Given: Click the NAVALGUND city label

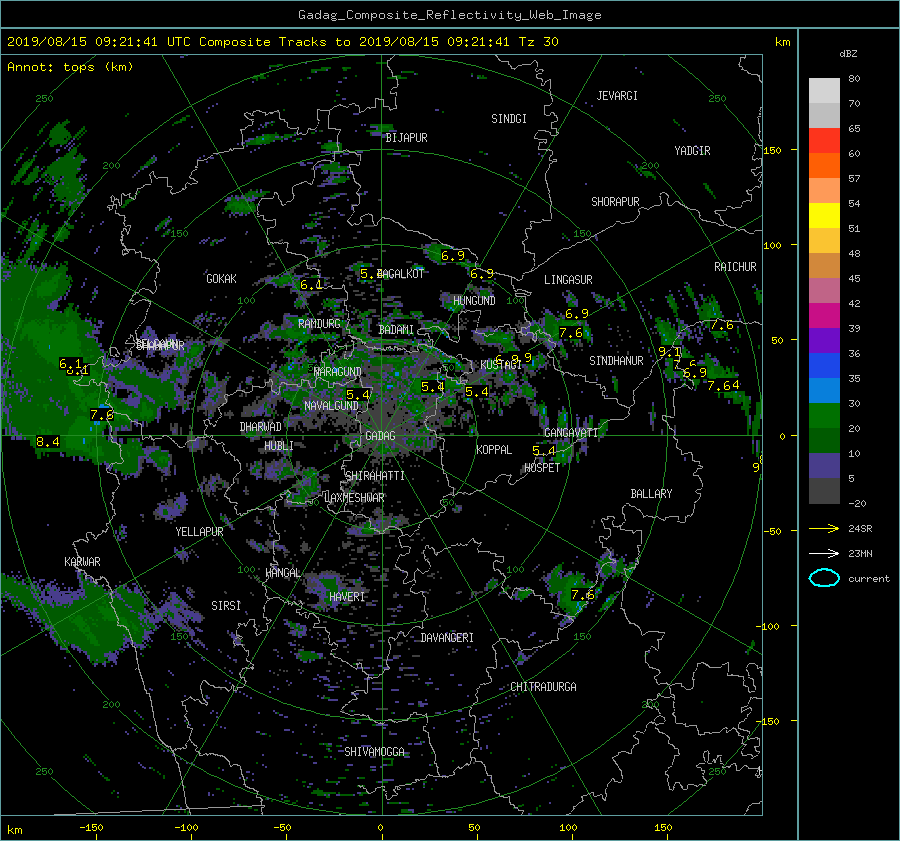Looking at the screenshot, I should [331, 406].
